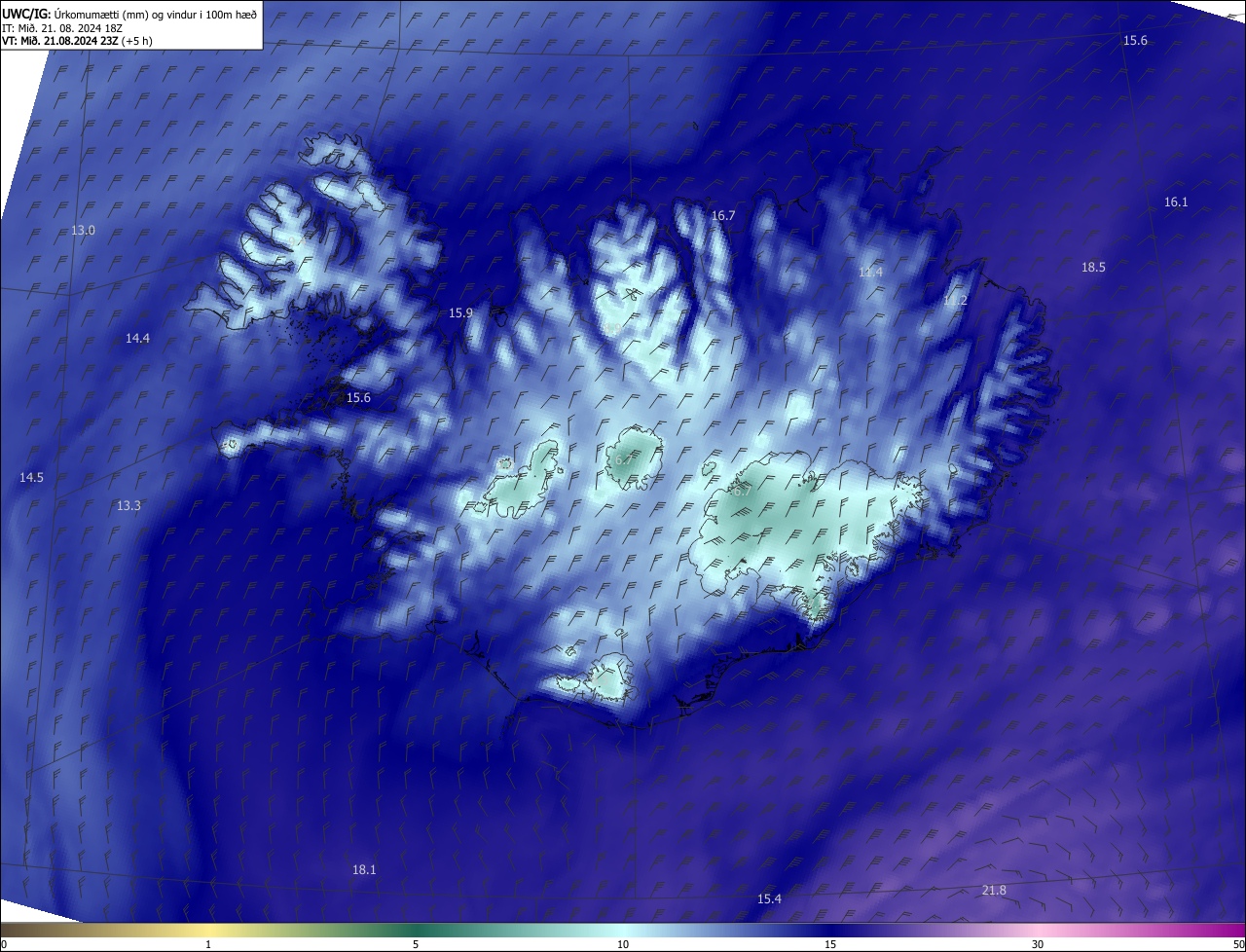Viewport: 1246px width, 952px height.
Task: Click the 30 tick on the color scale
Action: 1038,944
